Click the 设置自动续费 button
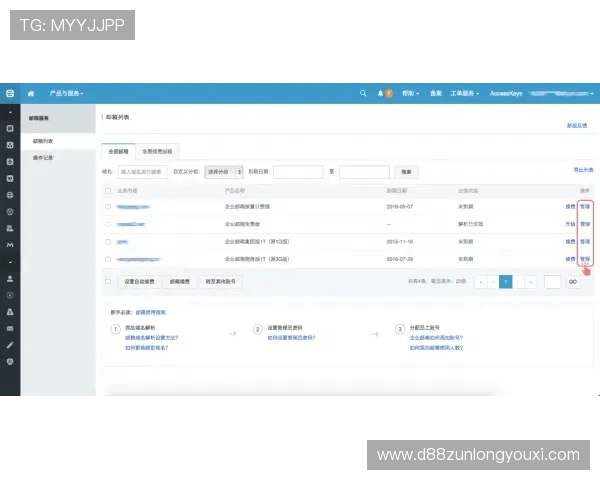 tap(139, 281)
